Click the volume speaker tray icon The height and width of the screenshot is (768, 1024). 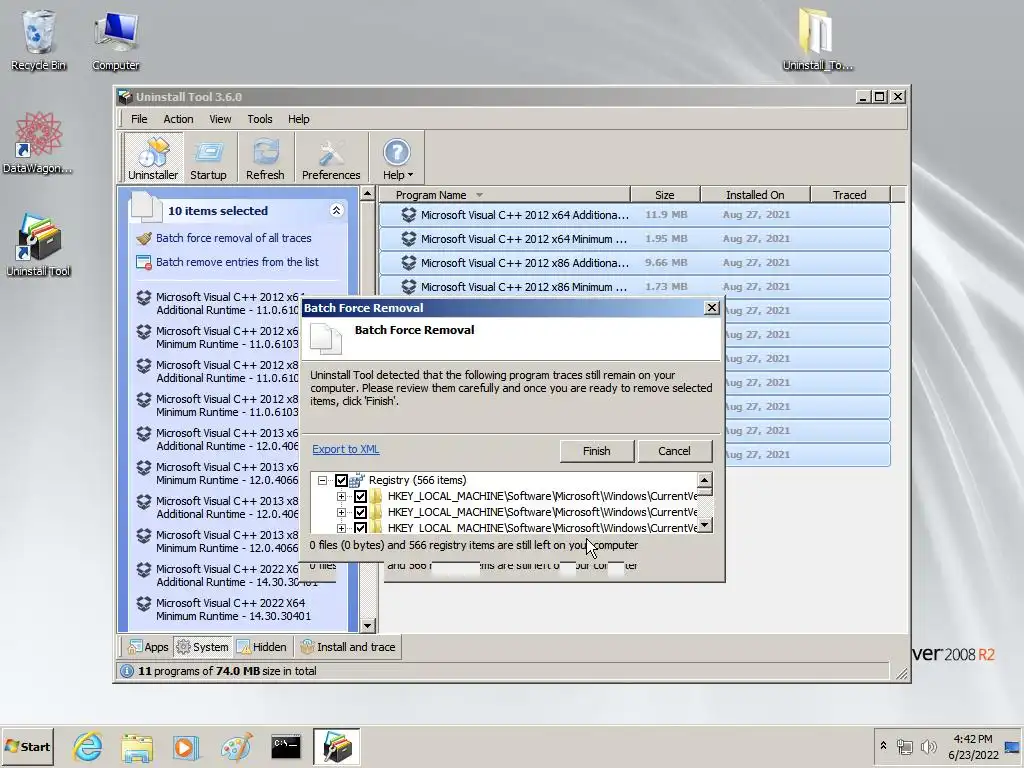928,746
